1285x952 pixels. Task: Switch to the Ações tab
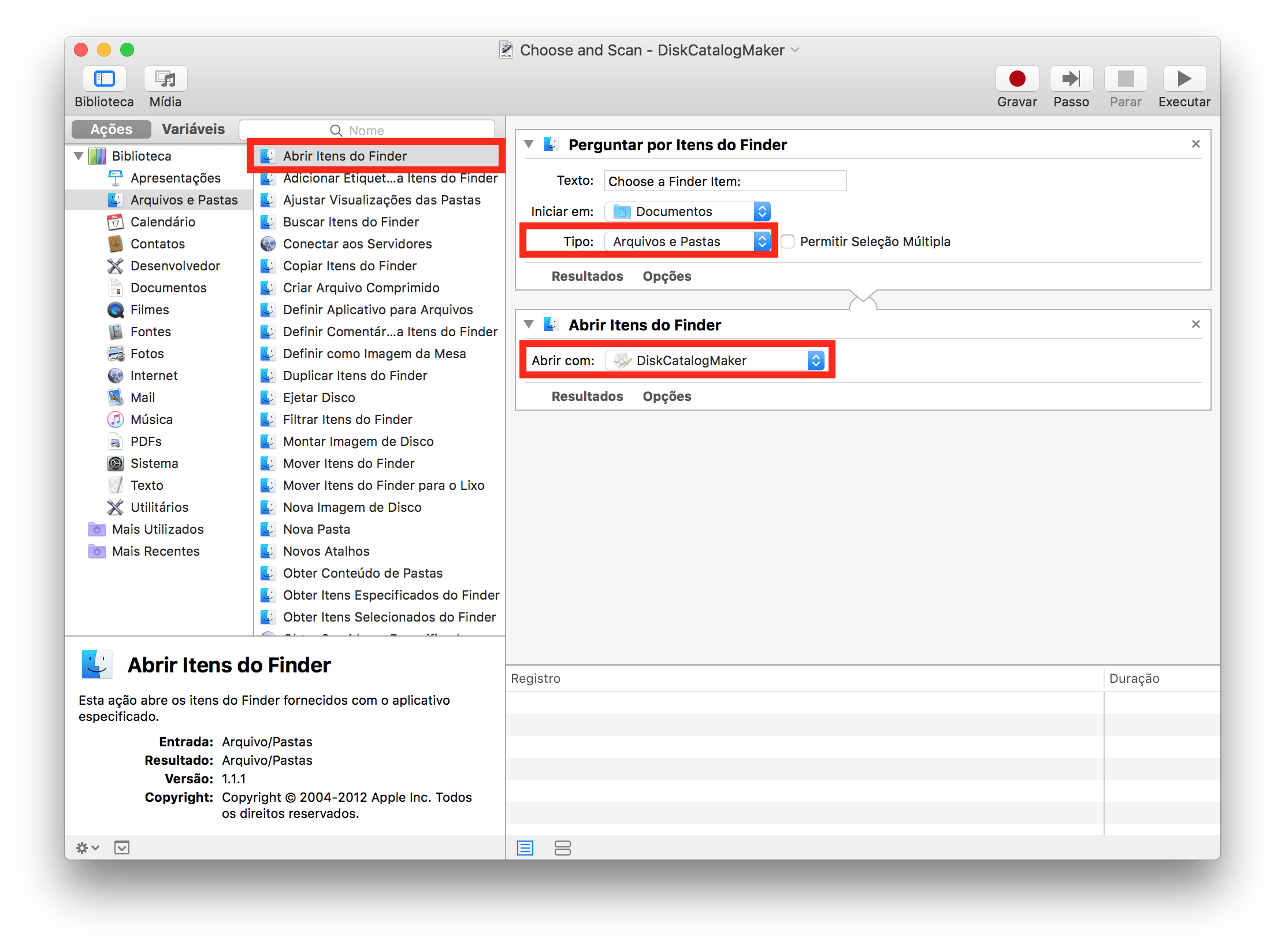point(112,129)
